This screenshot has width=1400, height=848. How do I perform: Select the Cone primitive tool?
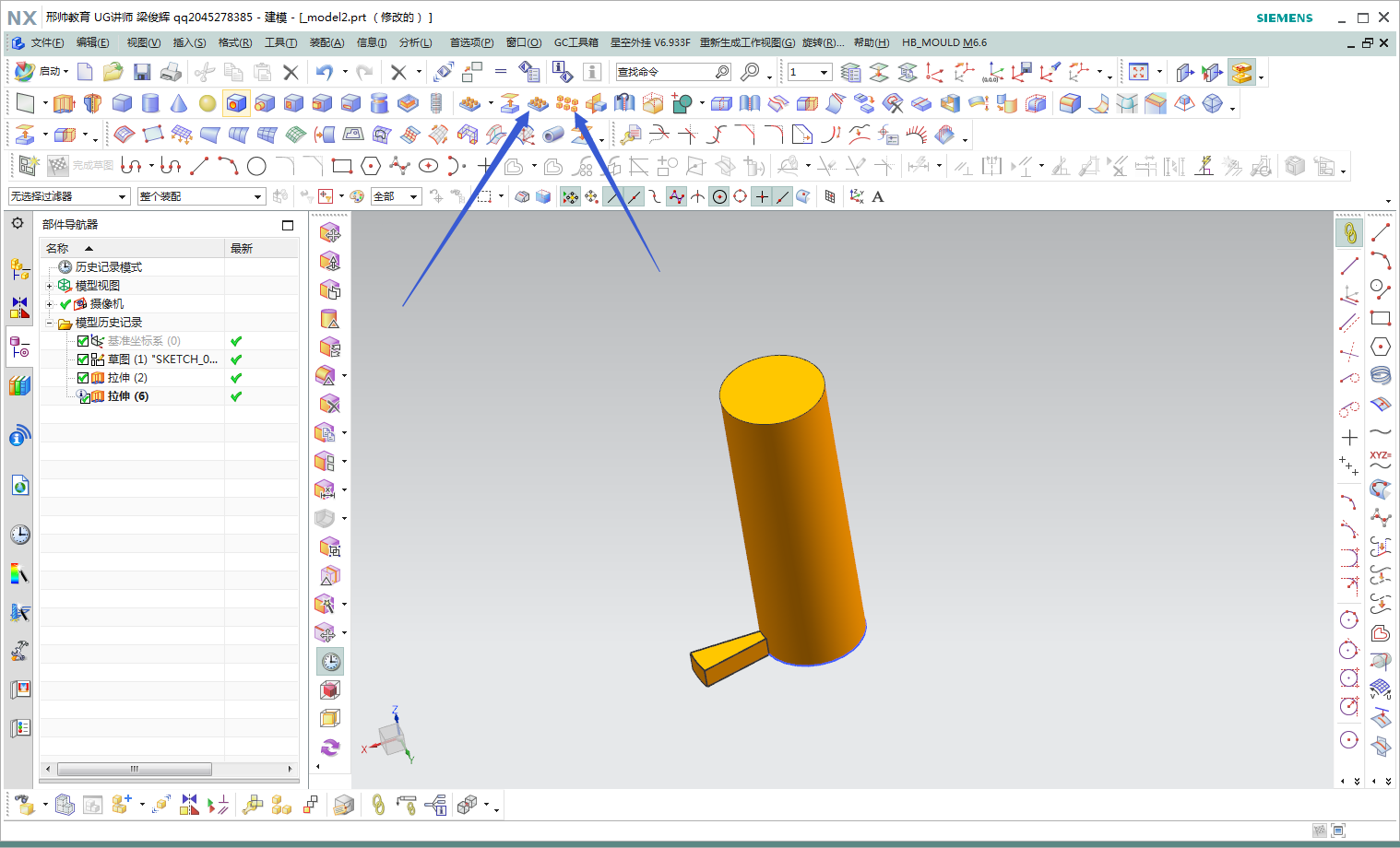pos(179,104)
